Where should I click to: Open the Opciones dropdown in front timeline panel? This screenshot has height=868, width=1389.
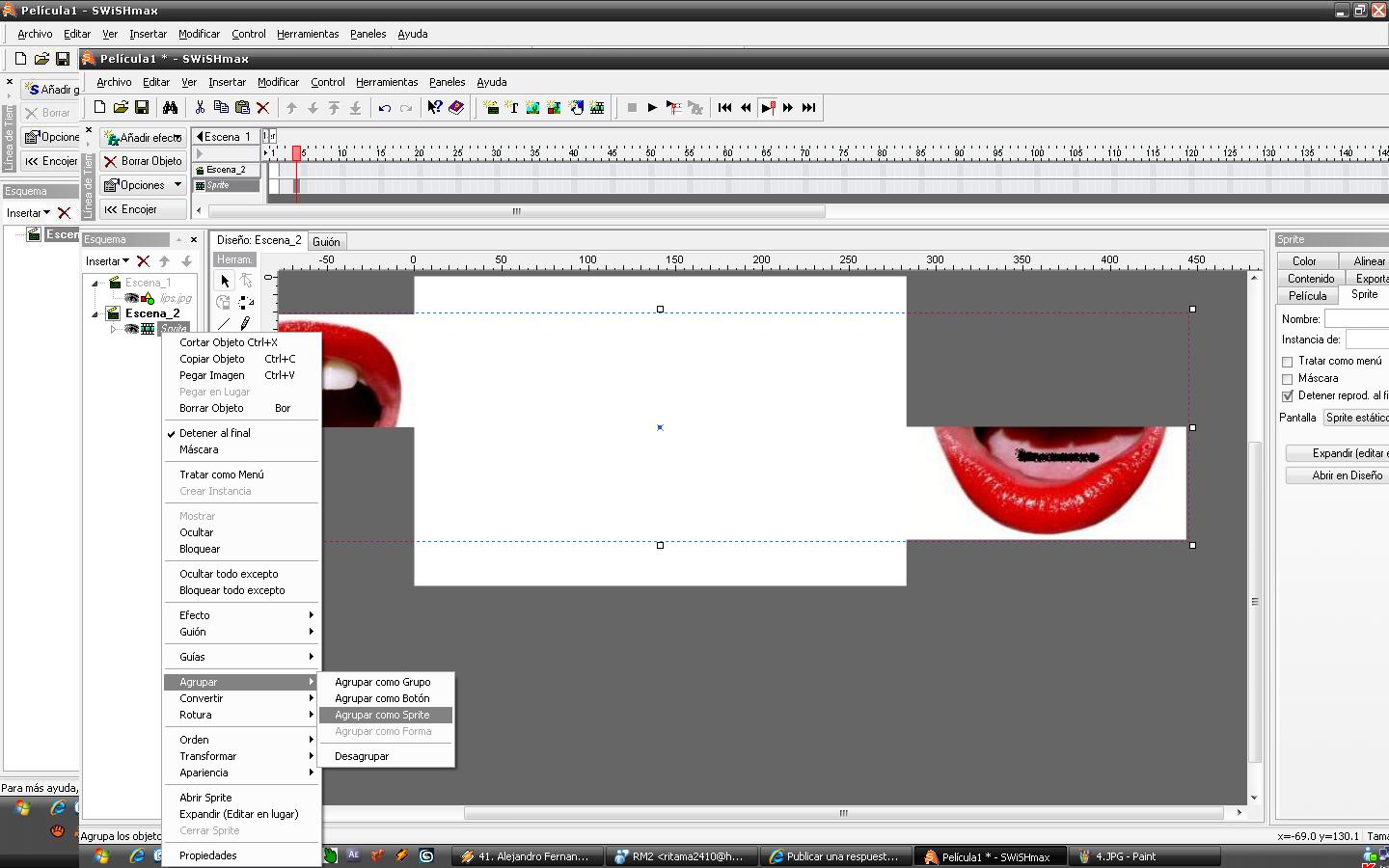(x=143, y=185)
